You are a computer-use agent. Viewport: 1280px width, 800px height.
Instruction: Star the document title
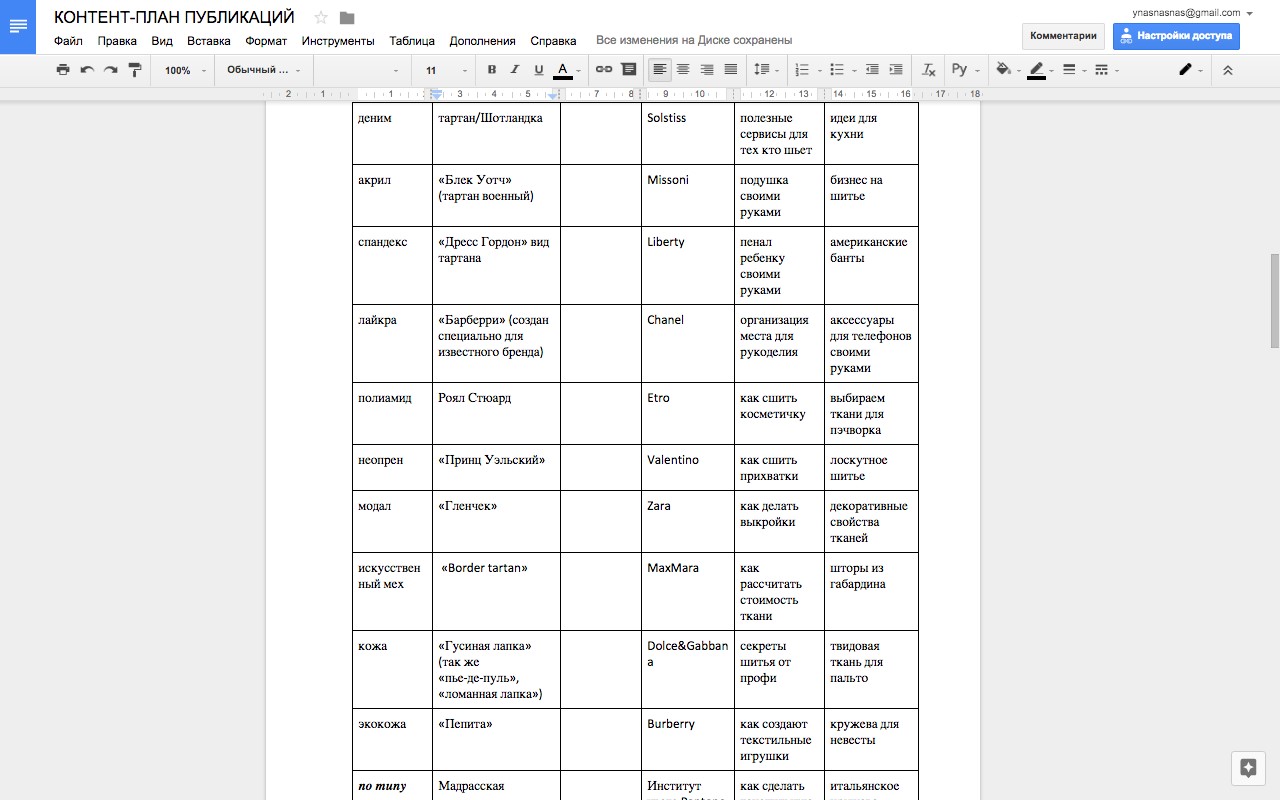(321, 17)
